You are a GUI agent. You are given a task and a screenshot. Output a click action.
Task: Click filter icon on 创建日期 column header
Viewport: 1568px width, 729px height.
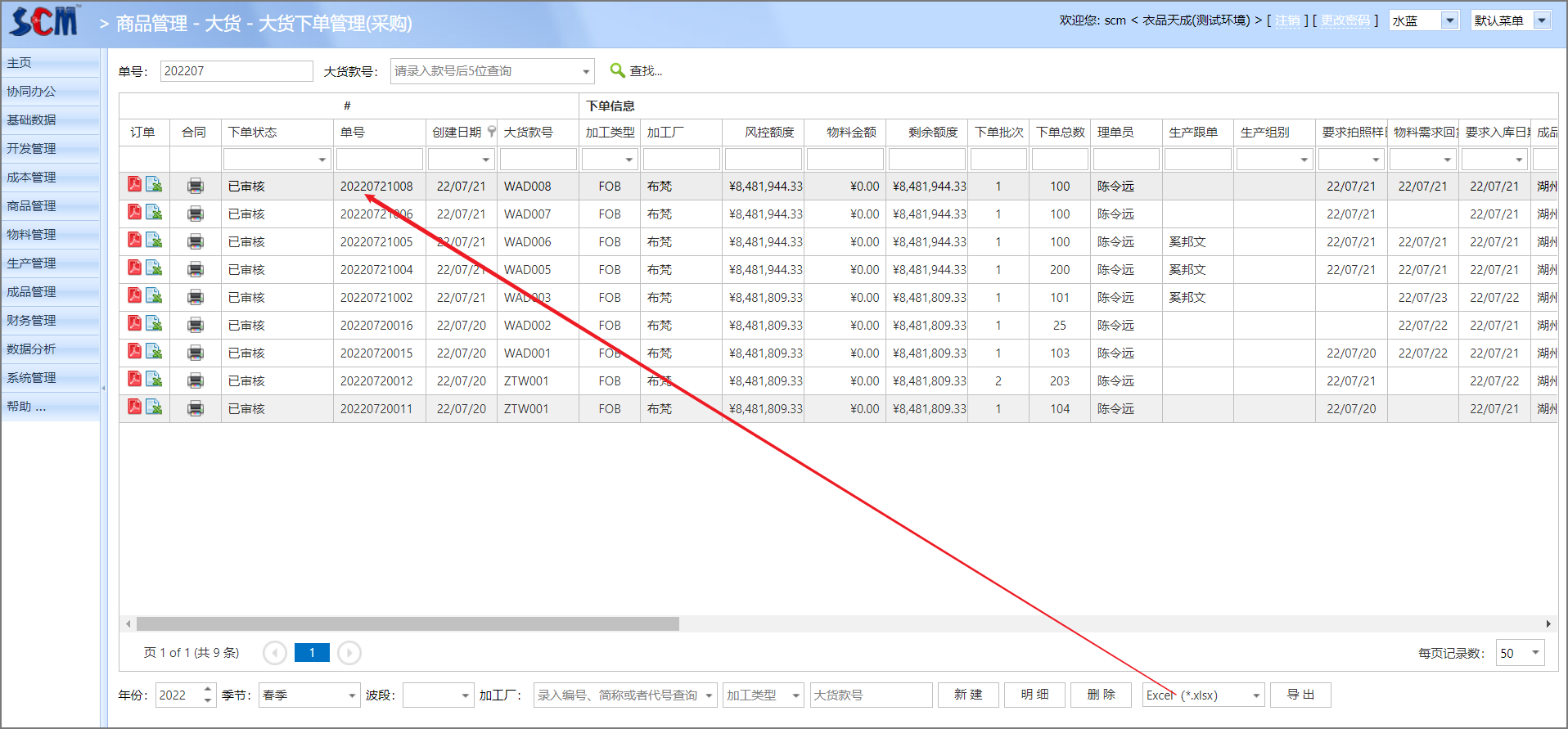pyautogui.click(x=491, y=132)
